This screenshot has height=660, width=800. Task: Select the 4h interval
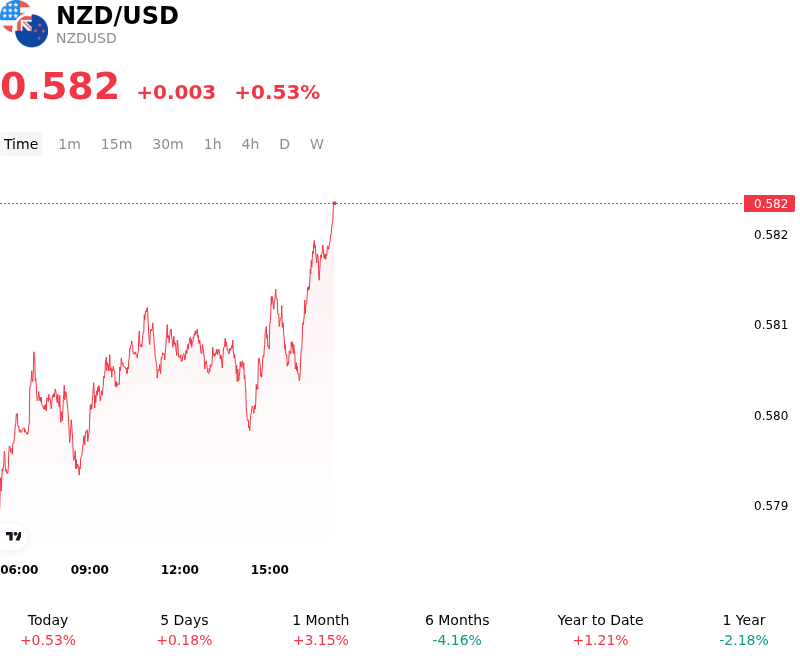click(250, 144)
